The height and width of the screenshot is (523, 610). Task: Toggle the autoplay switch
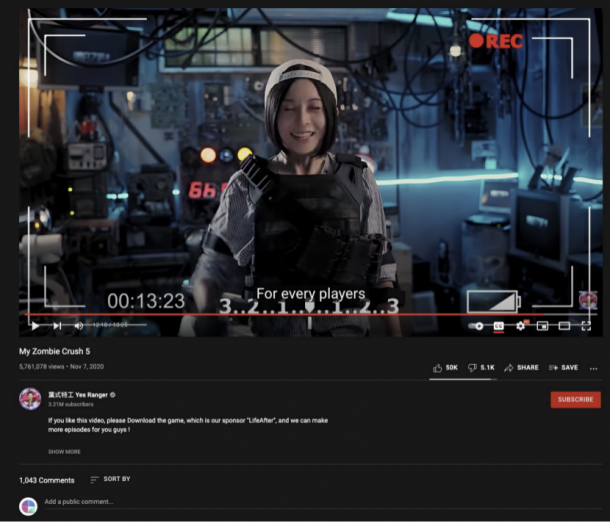pos(476,326)
